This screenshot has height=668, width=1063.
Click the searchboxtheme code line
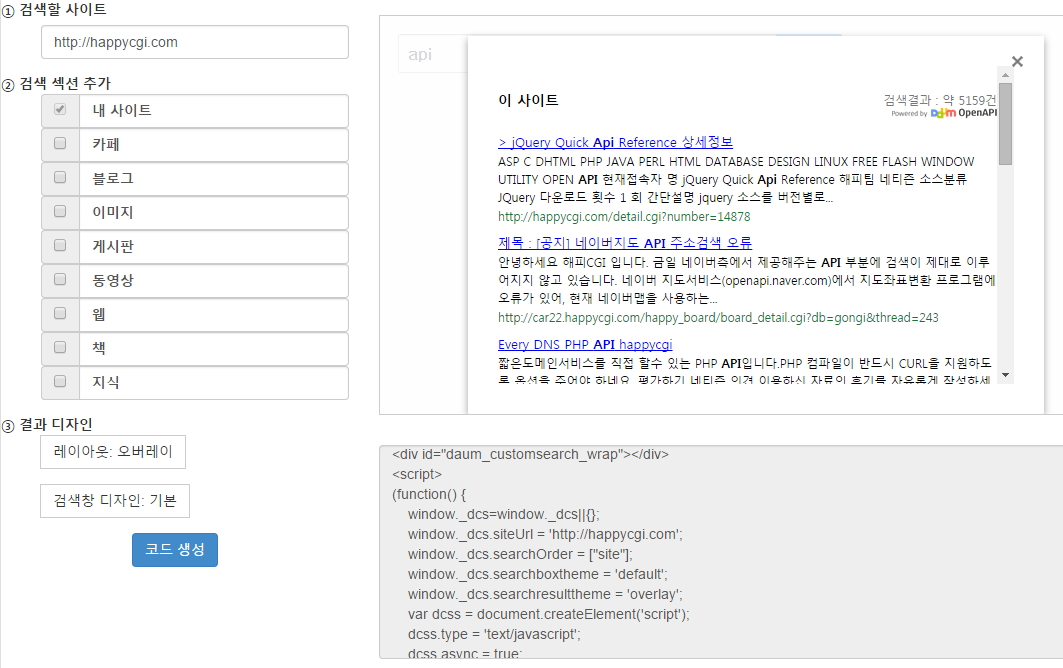[x=538, y=574]
